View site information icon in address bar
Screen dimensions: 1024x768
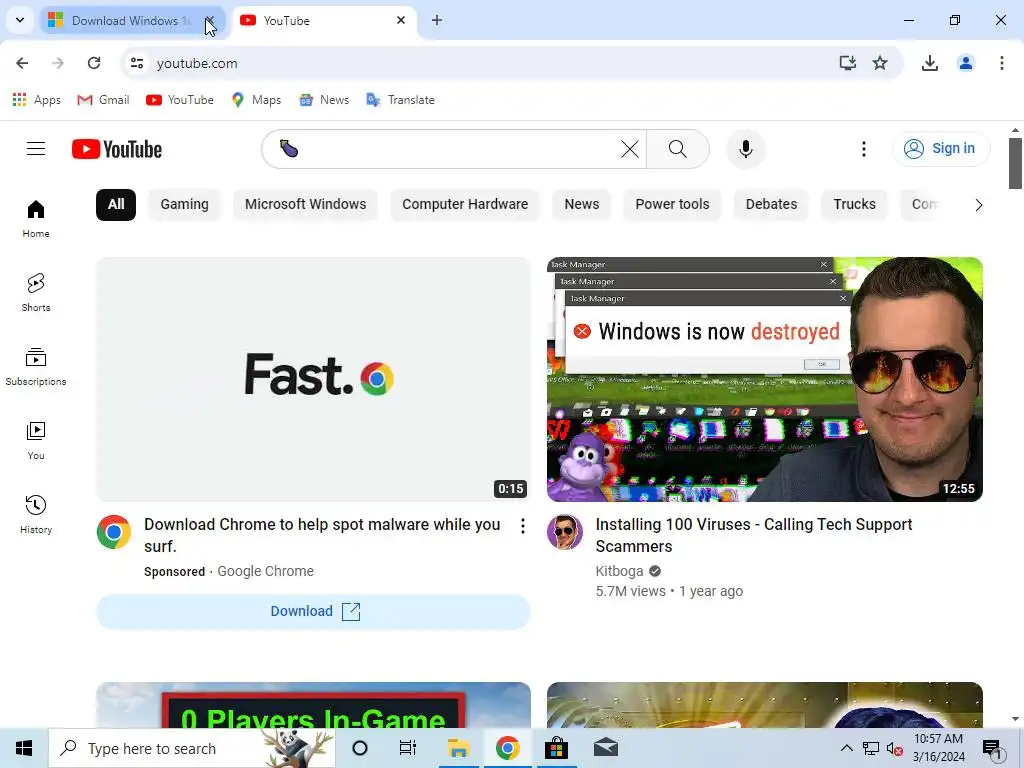click(x=137, y=63)
